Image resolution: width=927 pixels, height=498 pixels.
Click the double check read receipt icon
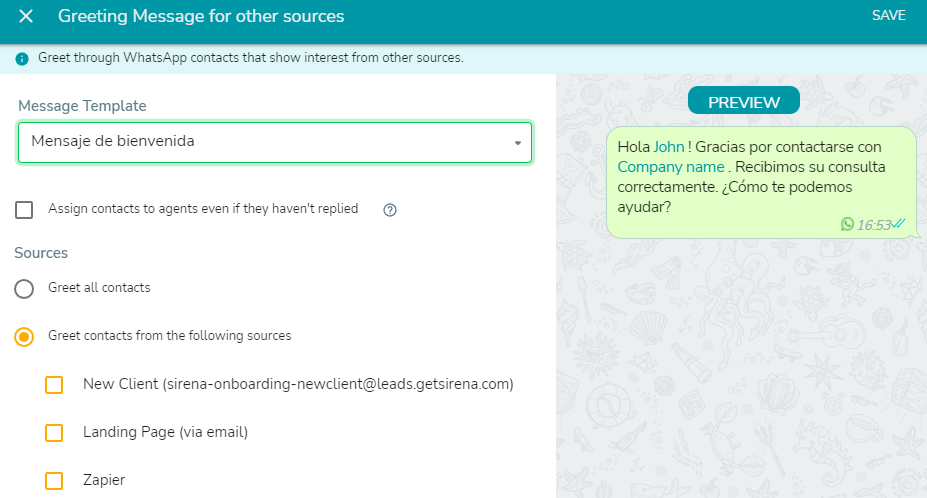[898, 223]
